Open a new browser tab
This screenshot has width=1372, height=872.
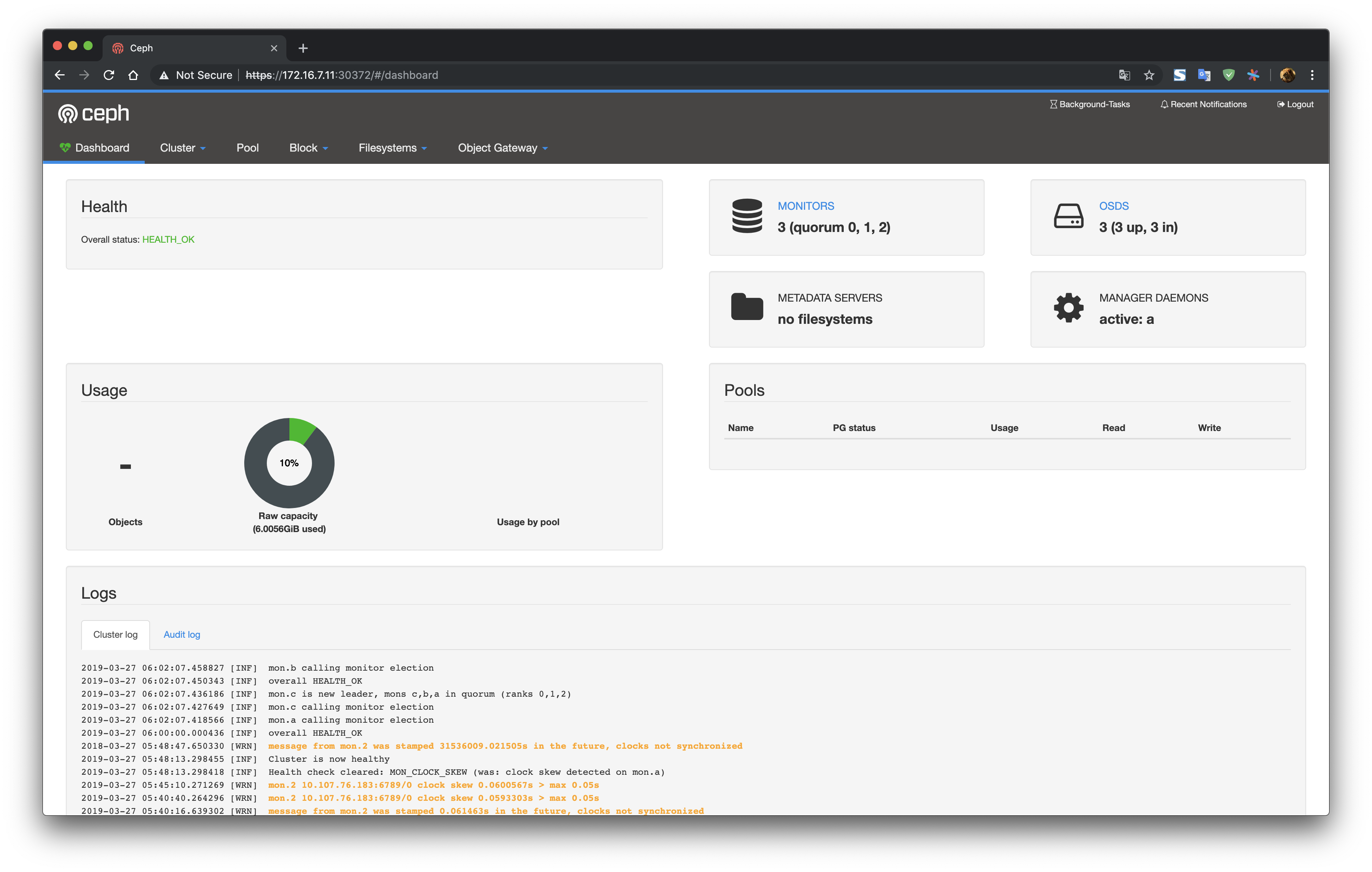coord(303,48)
